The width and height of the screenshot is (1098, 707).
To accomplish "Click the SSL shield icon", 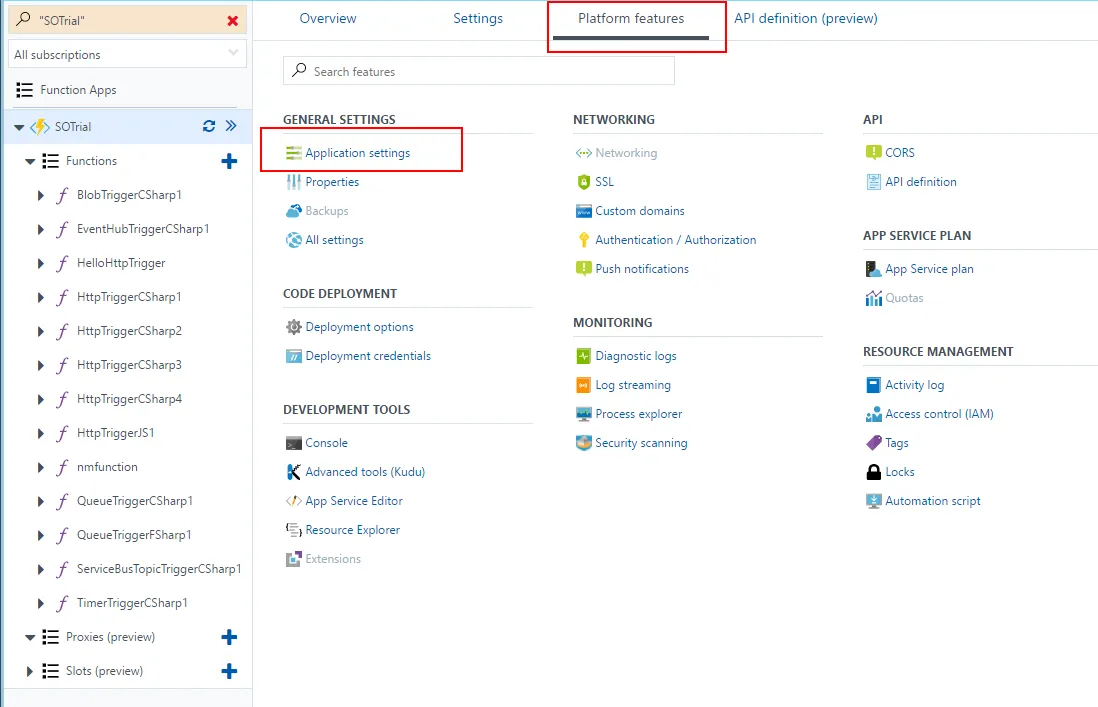I will 583,182.
